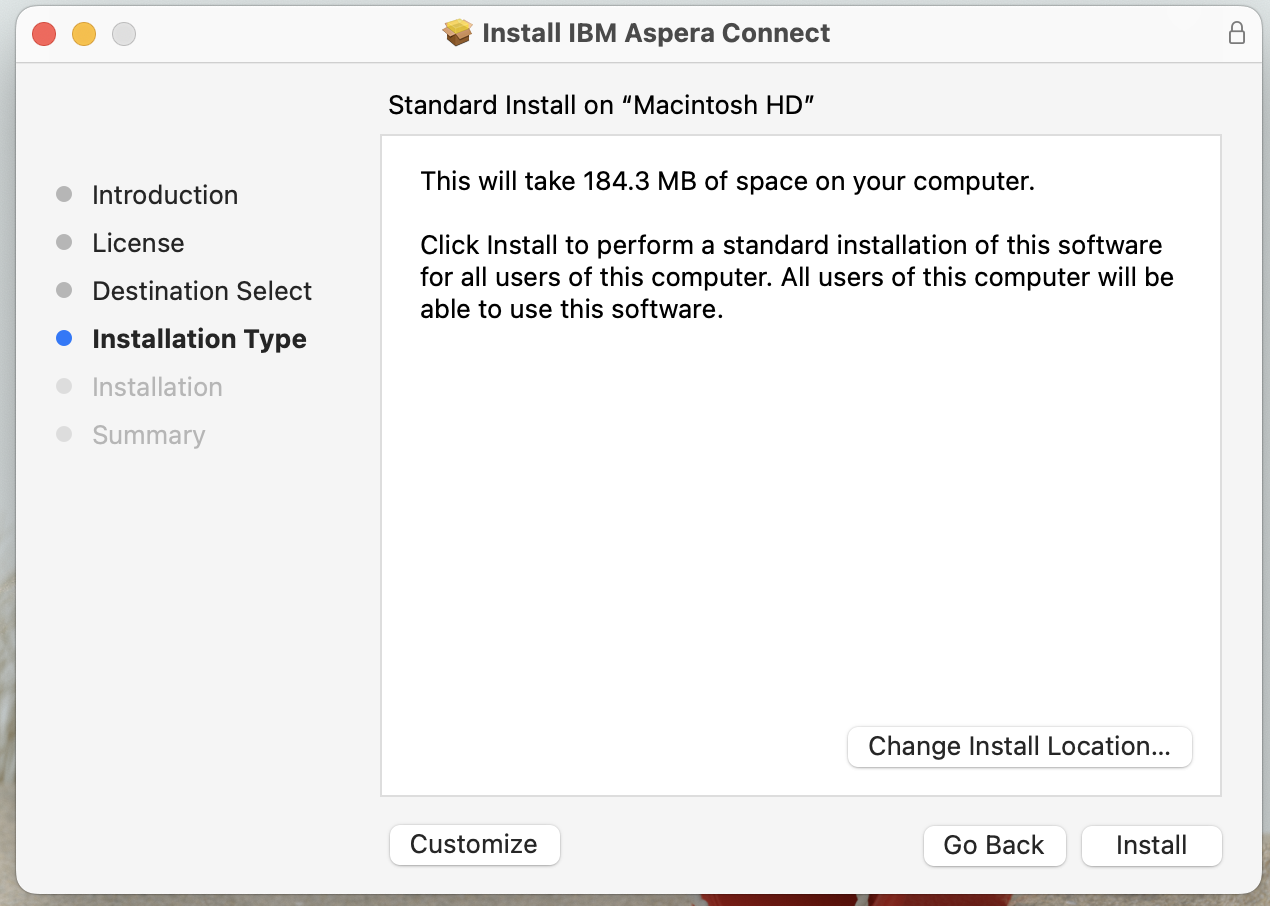The width and height of the screenshot is (1270, 906).
Task: Open the Change Install Location dialog
Action: tap(1019, 746)
